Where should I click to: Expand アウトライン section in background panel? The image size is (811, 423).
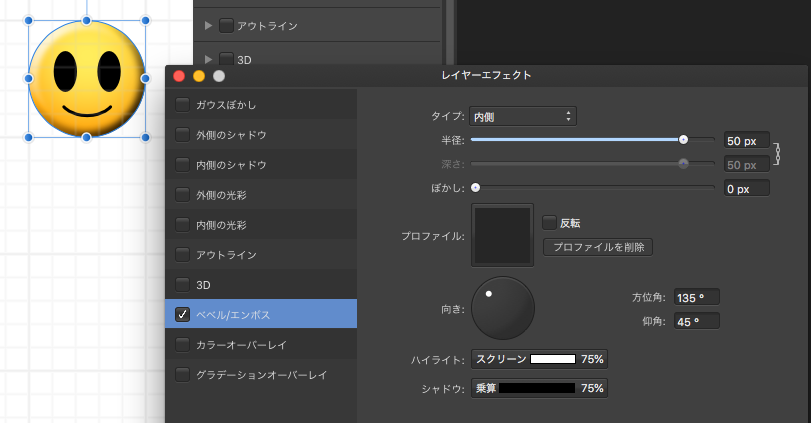pyautogui.click(x=208, y=25)
